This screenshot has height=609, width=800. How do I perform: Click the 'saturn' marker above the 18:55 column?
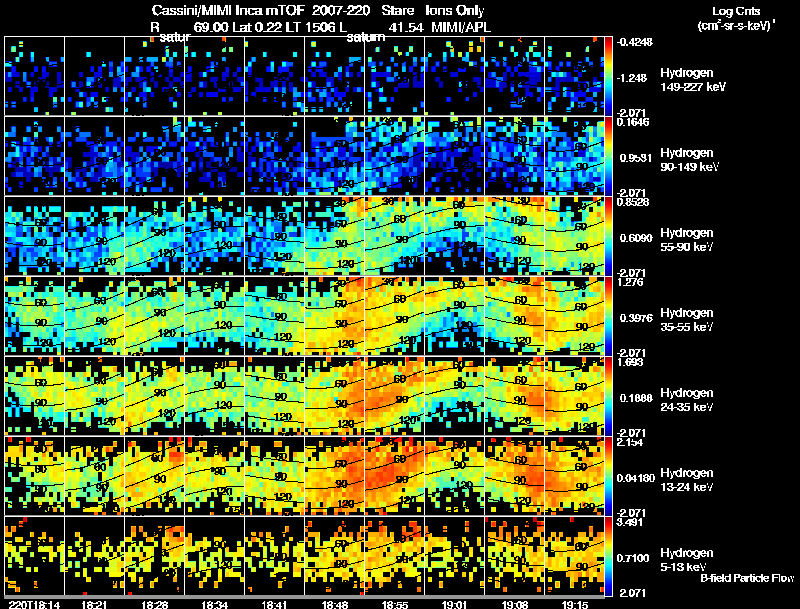[366, 37]
